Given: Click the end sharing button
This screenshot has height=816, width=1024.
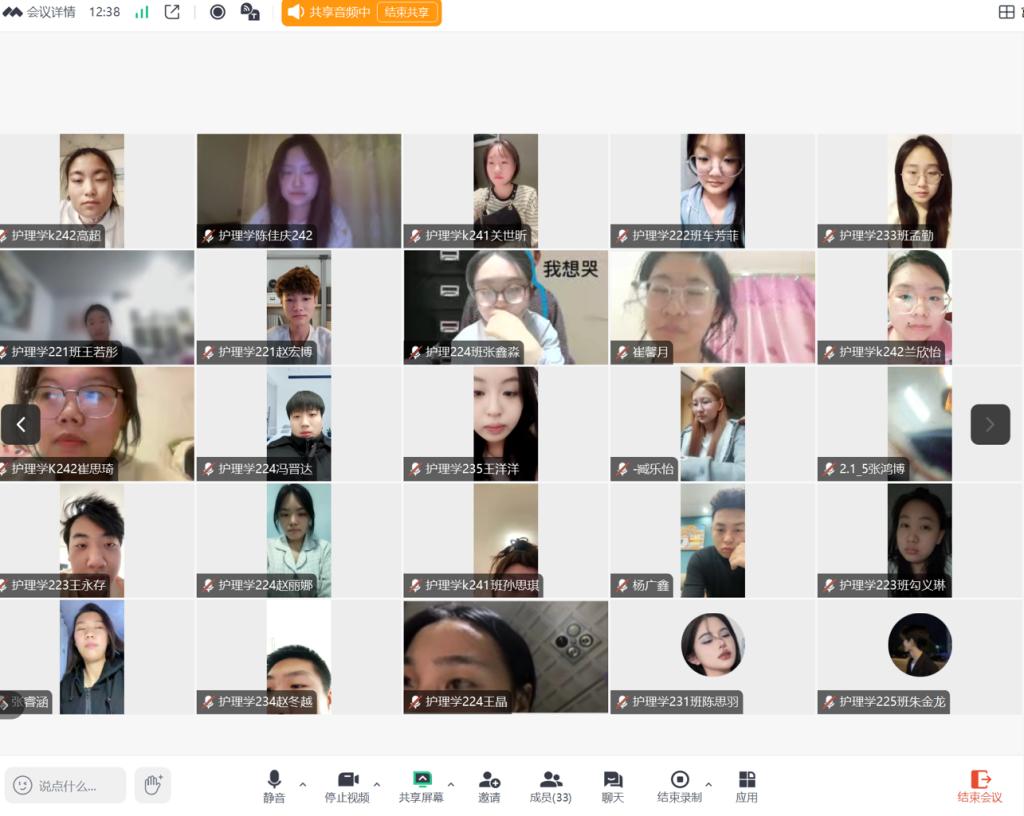Looking at the screenshot, I should 407,12.
